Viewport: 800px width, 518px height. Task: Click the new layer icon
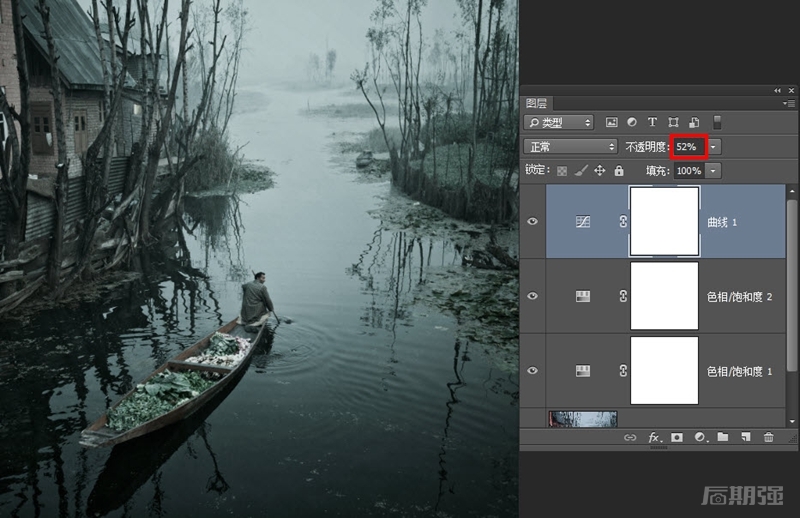(746, 437)
